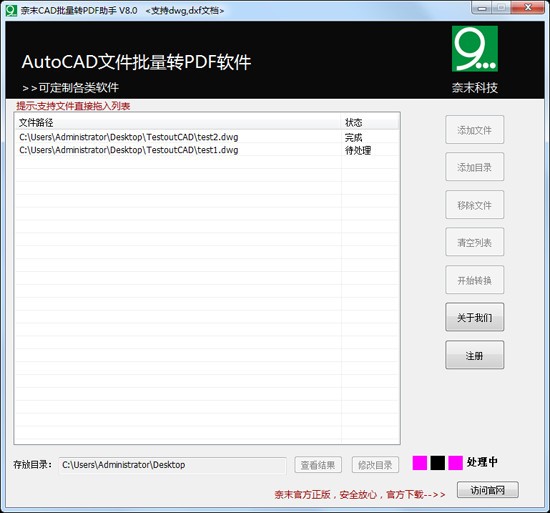Click the 添加目录 button
The image size is (550, 513).
(475, 167)
